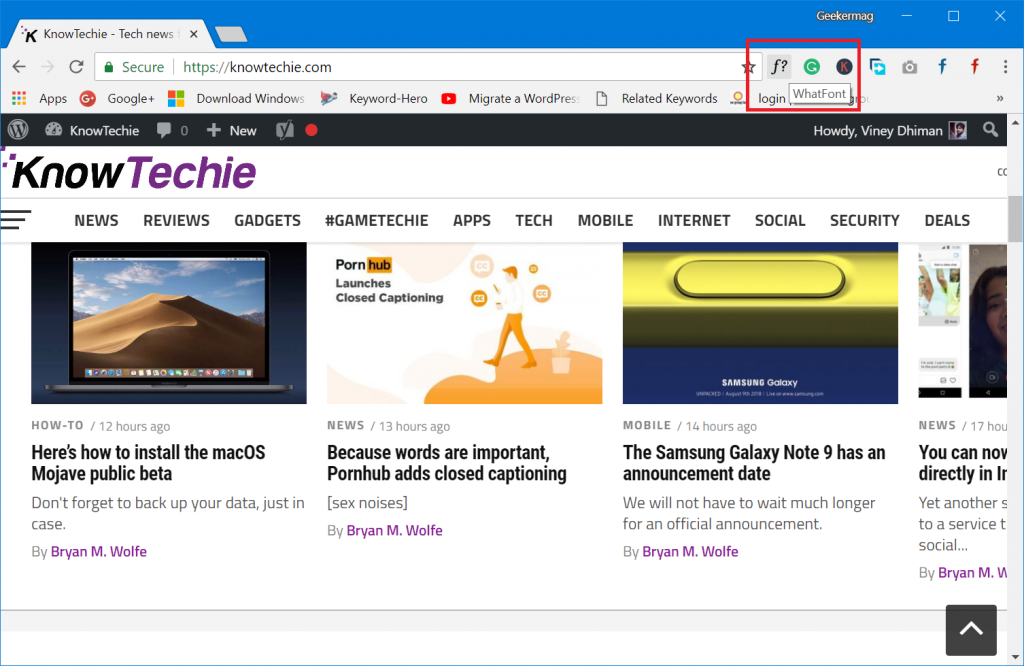This screenshot has width=1024, height=666.
Task: Click the red f extension icon
Action: click(x=974, y=67)
